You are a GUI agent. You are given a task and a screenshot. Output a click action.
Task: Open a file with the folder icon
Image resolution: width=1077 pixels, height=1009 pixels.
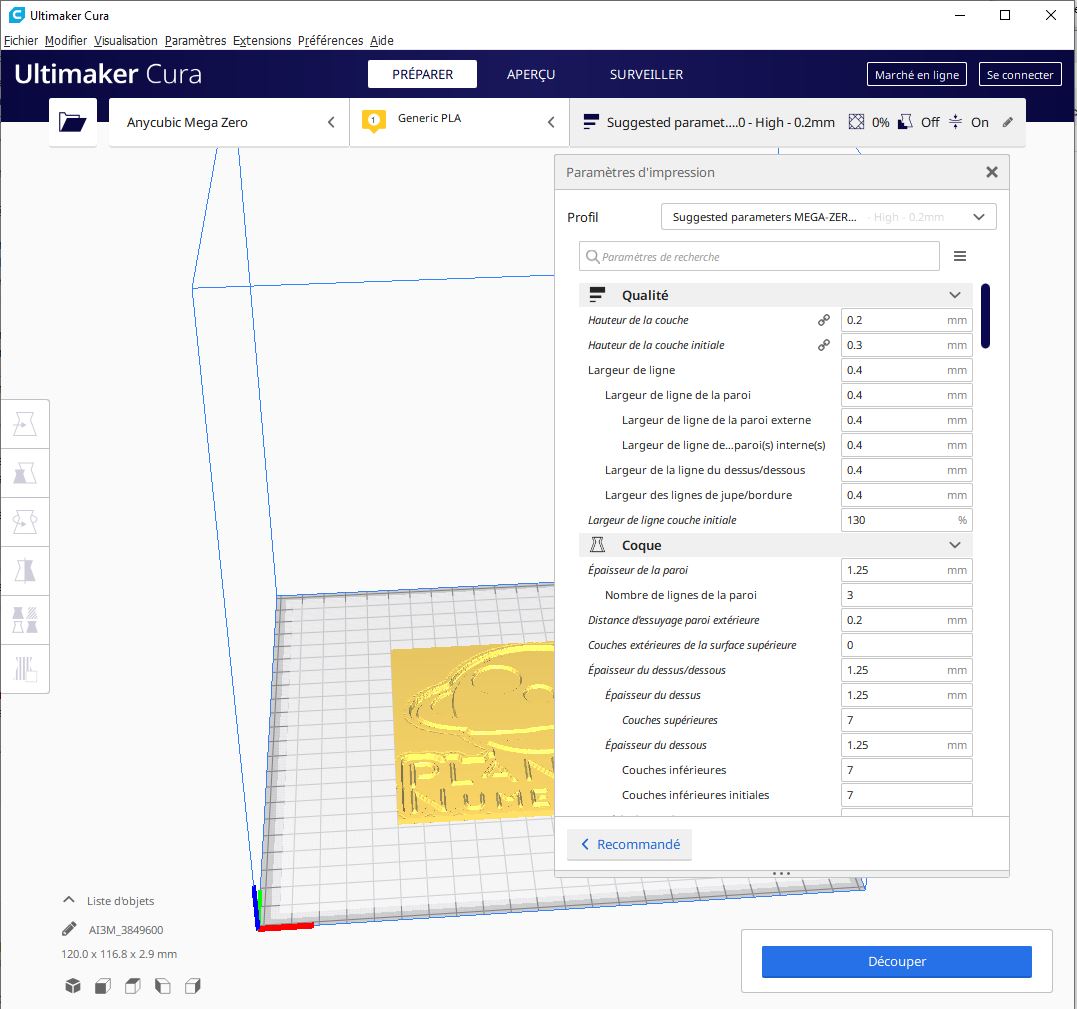coord(72,122)
